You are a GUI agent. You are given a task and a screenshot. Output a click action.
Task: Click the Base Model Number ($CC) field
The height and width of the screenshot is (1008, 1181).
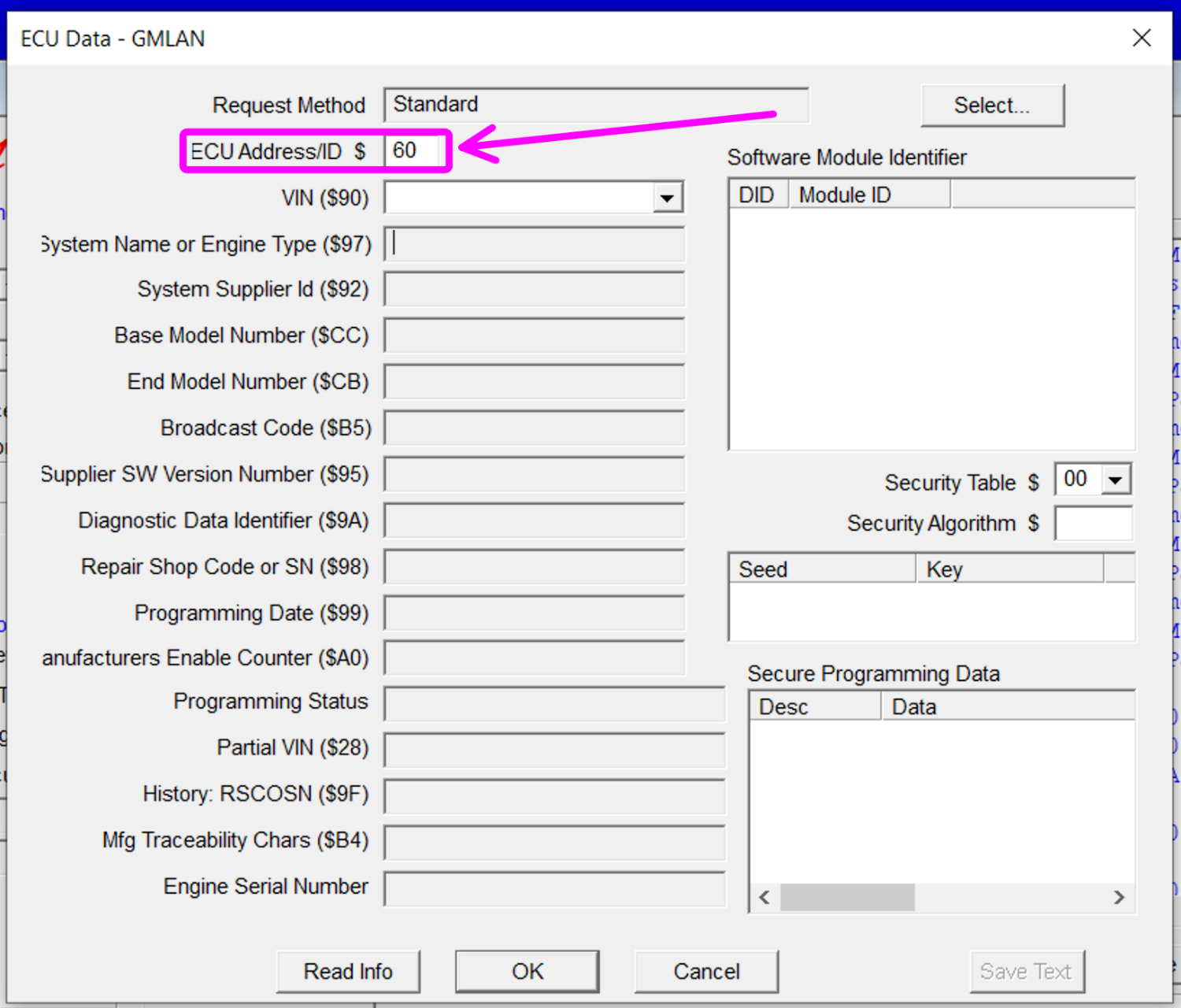[535, 335]
